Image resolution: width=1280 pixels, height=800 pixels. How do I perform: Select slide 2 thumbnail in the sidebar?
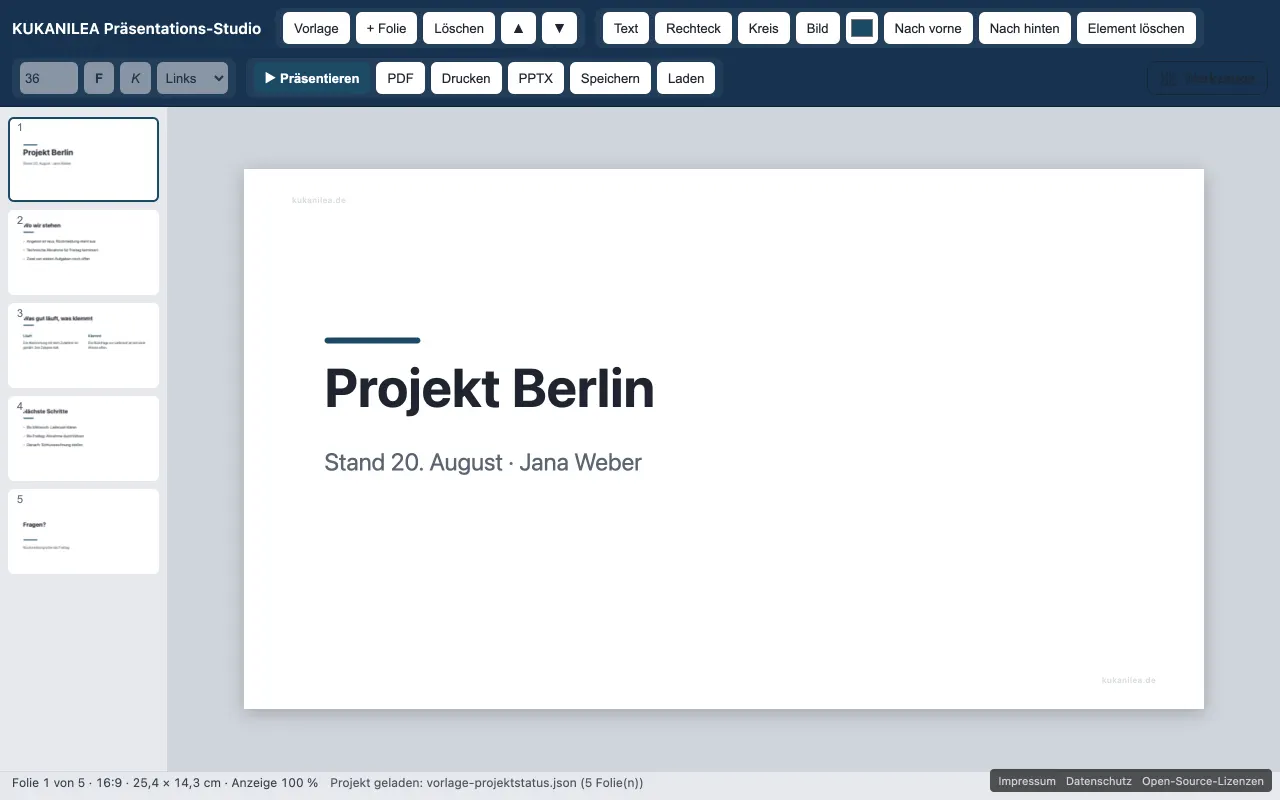pos(83,252)
